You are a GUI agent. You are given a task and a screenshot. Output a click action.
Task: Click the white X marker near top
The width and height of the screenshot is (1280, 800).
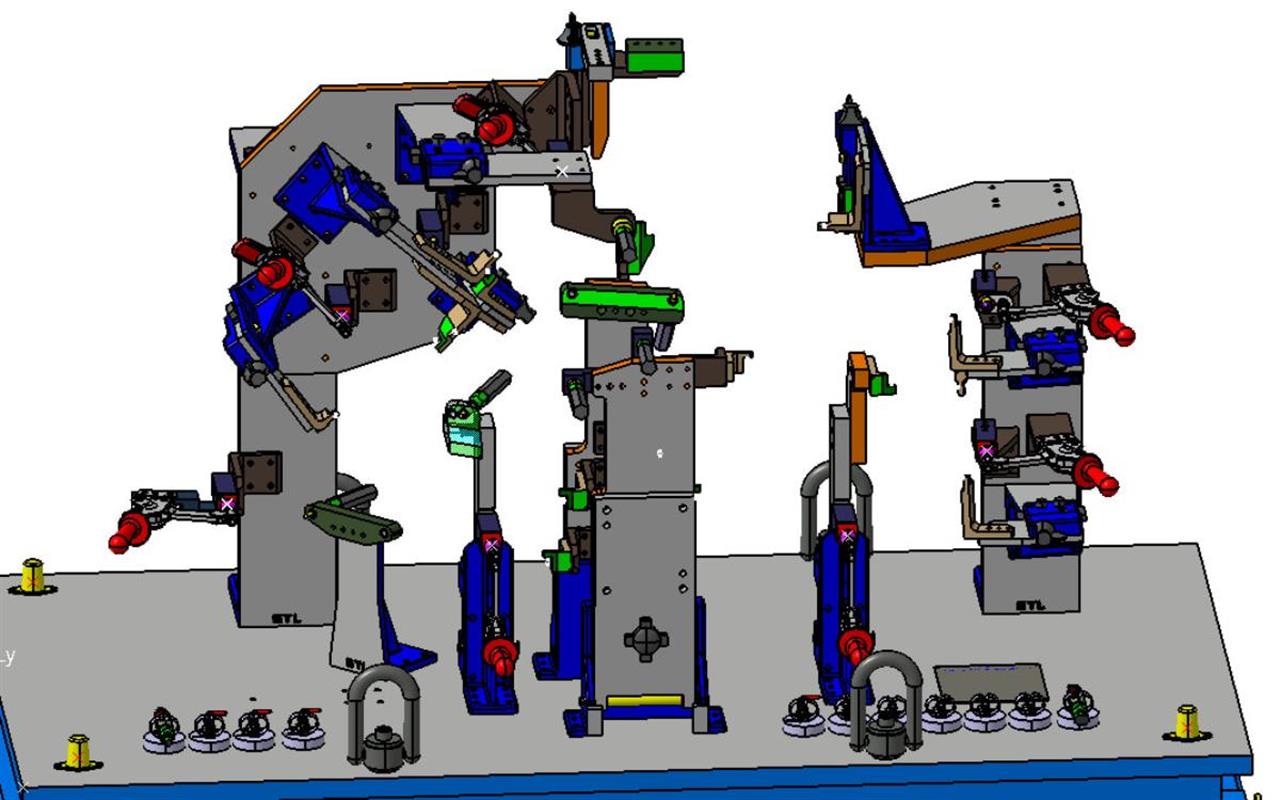click(x=562, y=171)
